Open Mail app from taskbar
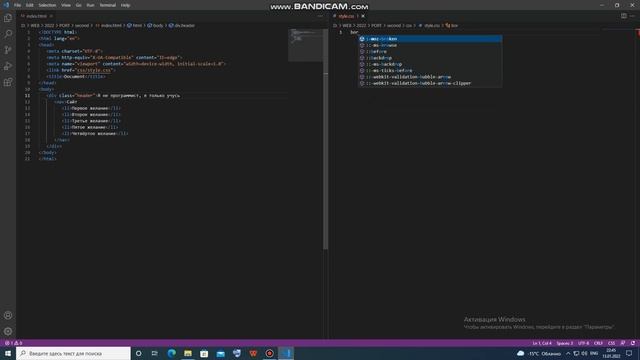Screen dimensions: 640x360 (220, 353)
